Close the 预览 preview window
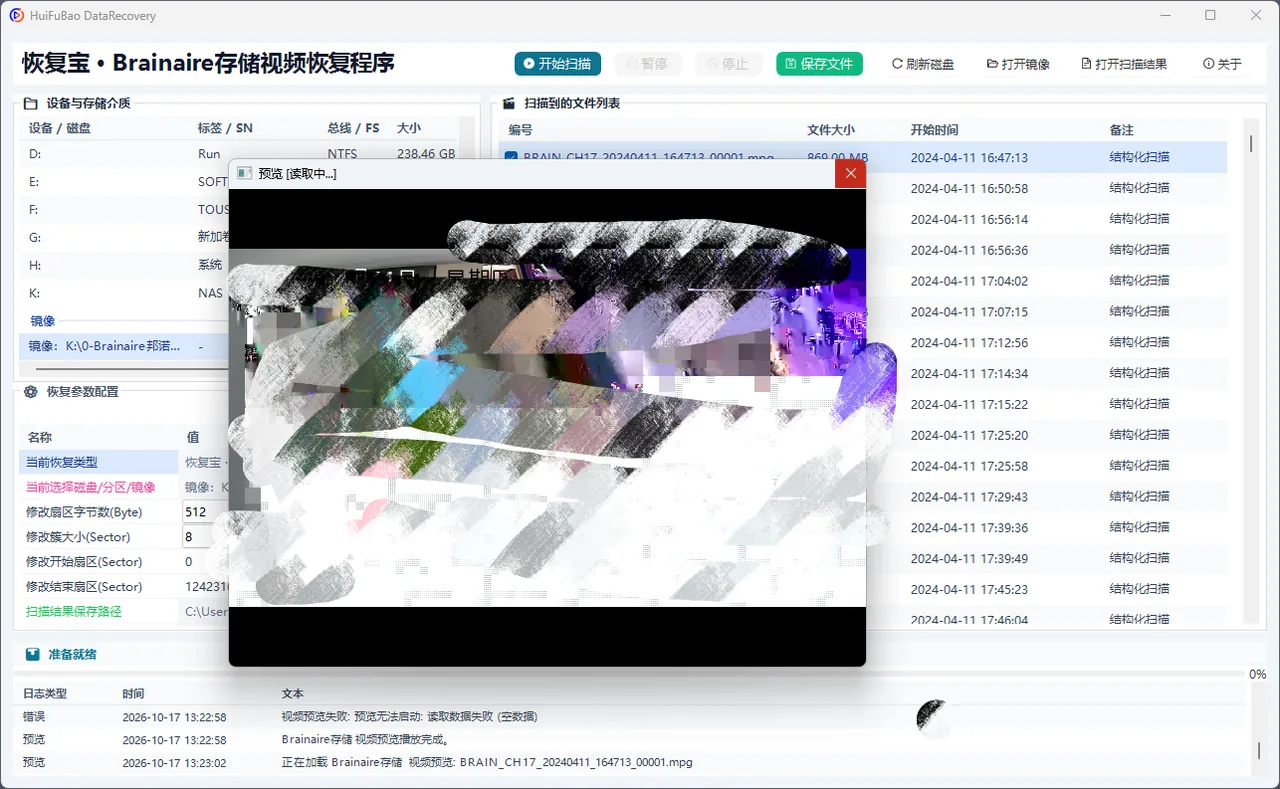This screenshot has height=789, width=1280. 851,174
